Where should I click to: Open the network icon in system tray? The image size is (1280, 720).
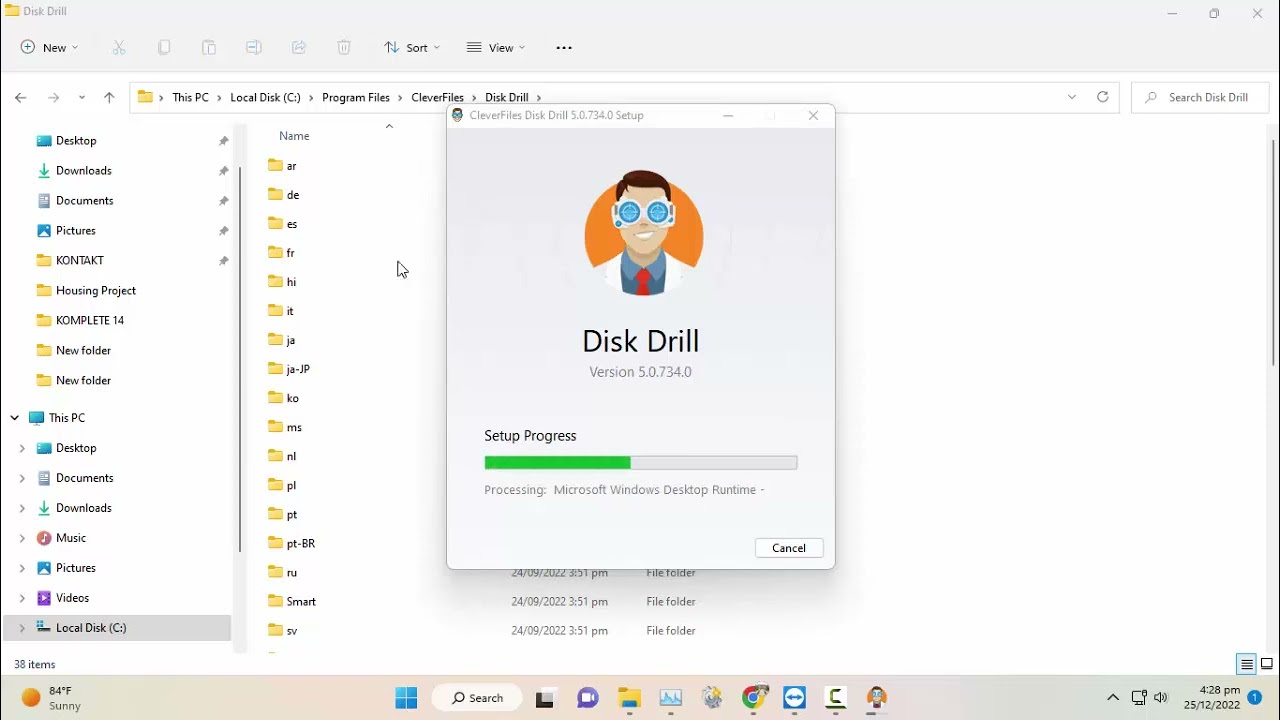tap(1139, 698)
